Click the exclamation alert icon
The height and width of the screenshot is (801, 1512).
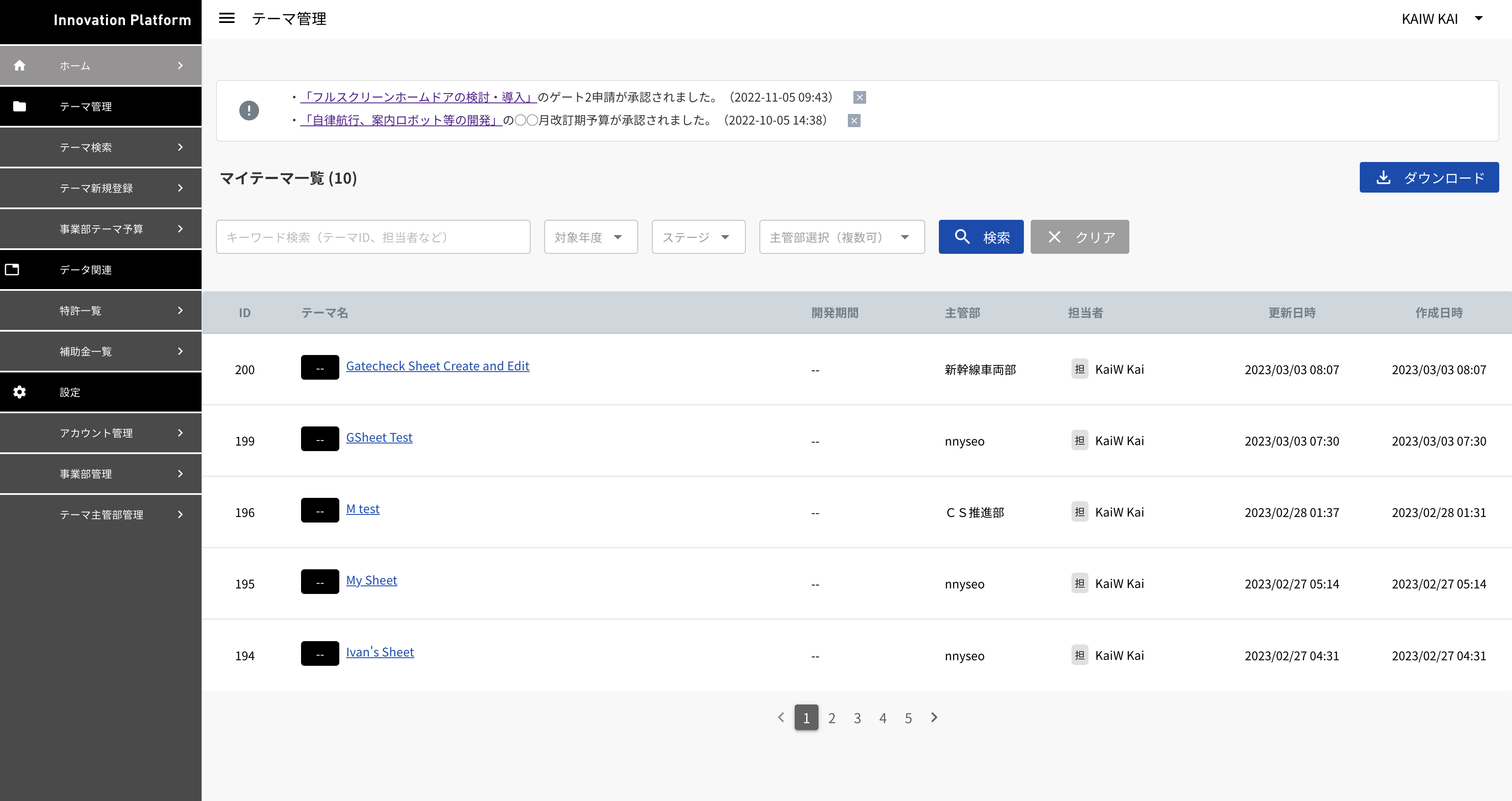[249, 110]
